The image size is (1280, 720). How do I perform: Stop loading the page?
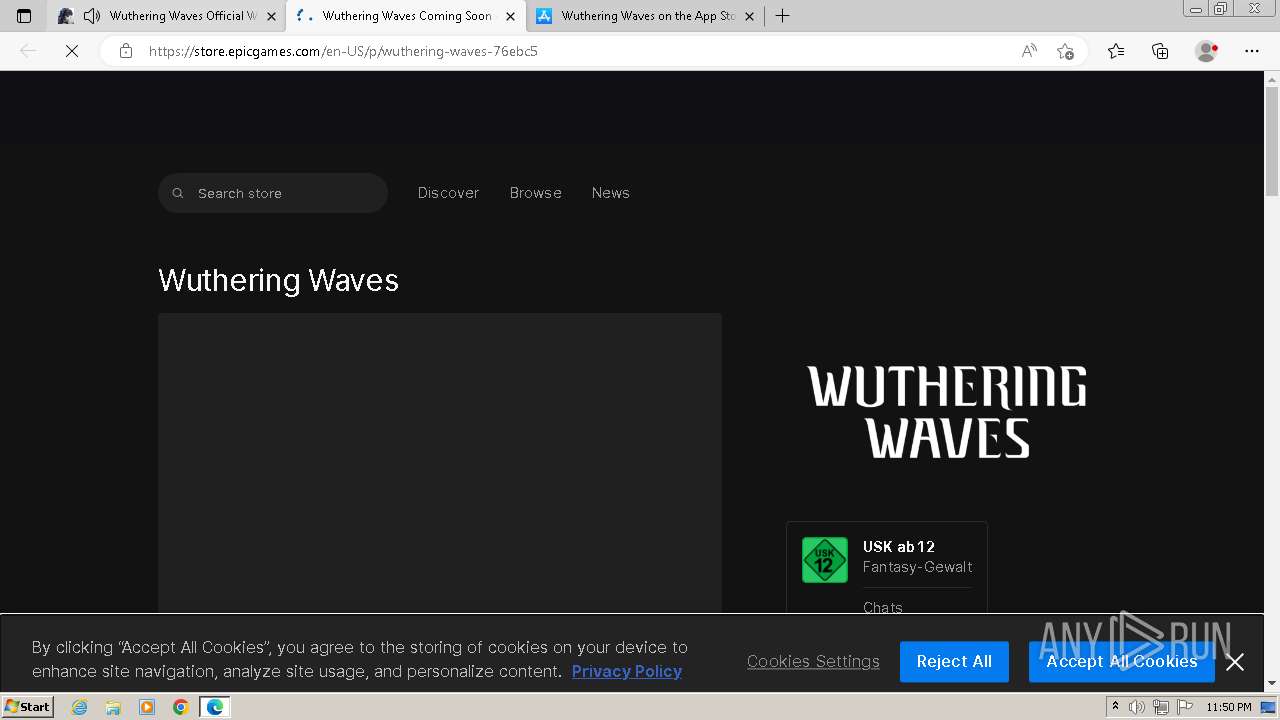point(72,51)
